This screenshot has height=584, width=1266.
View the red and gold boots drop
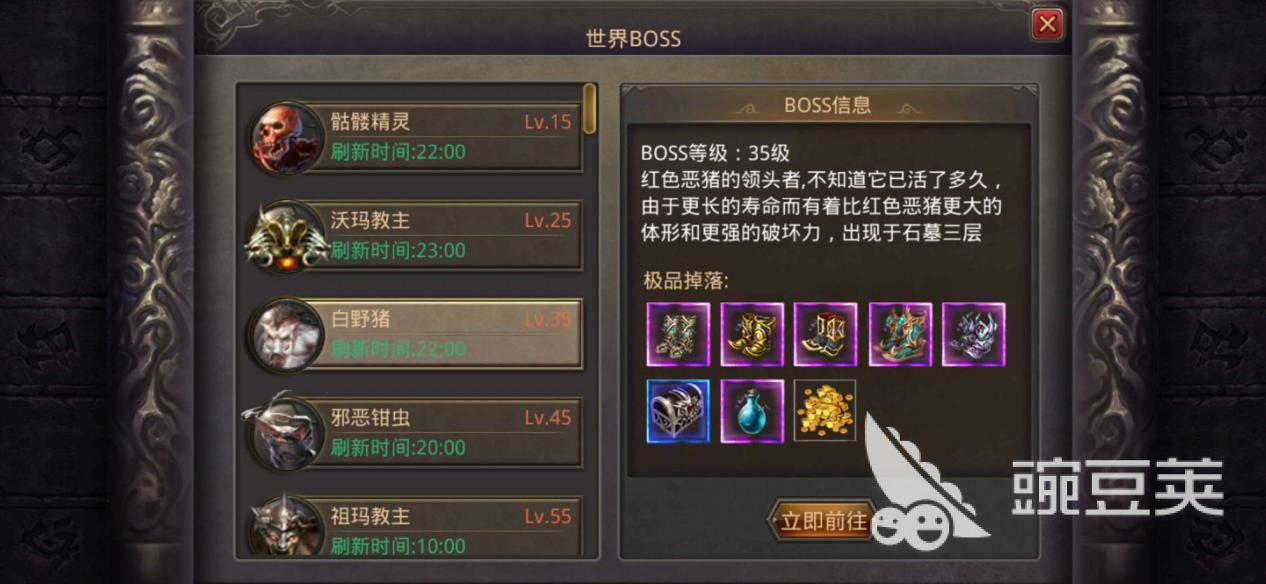(x=826, y=335)
